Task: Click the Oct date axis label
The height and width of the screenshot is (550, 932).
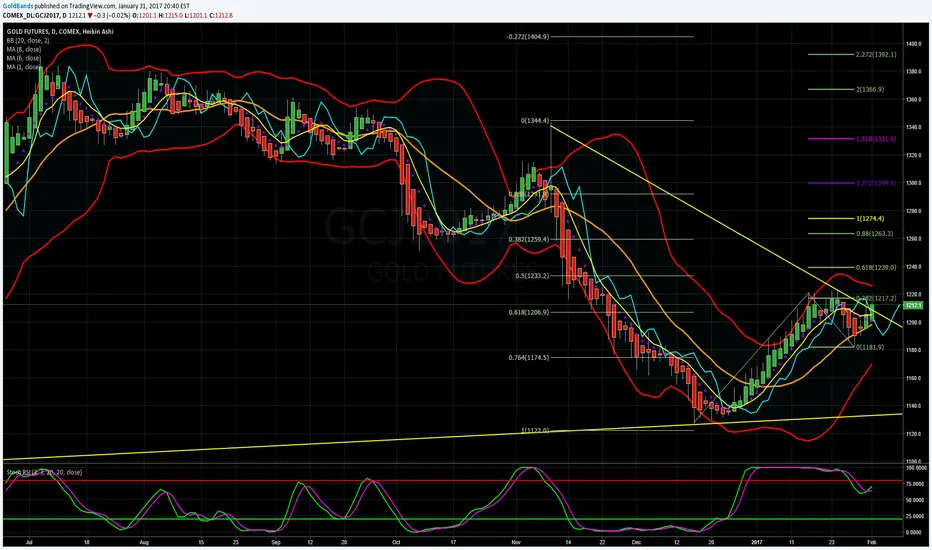Action: [396, 542]
